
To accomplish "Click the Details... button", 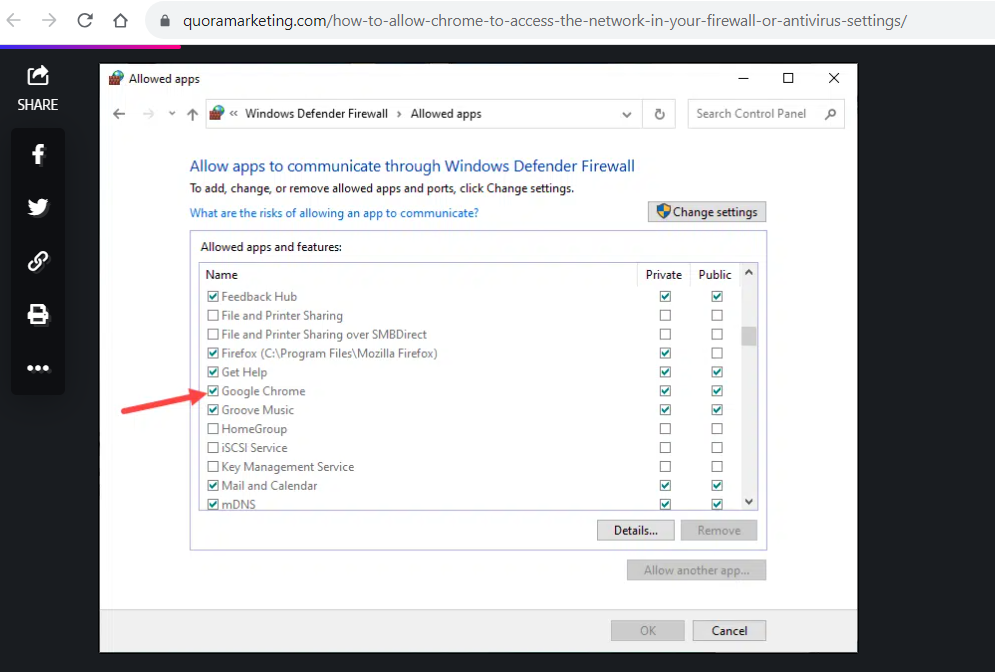I will 636,530.
